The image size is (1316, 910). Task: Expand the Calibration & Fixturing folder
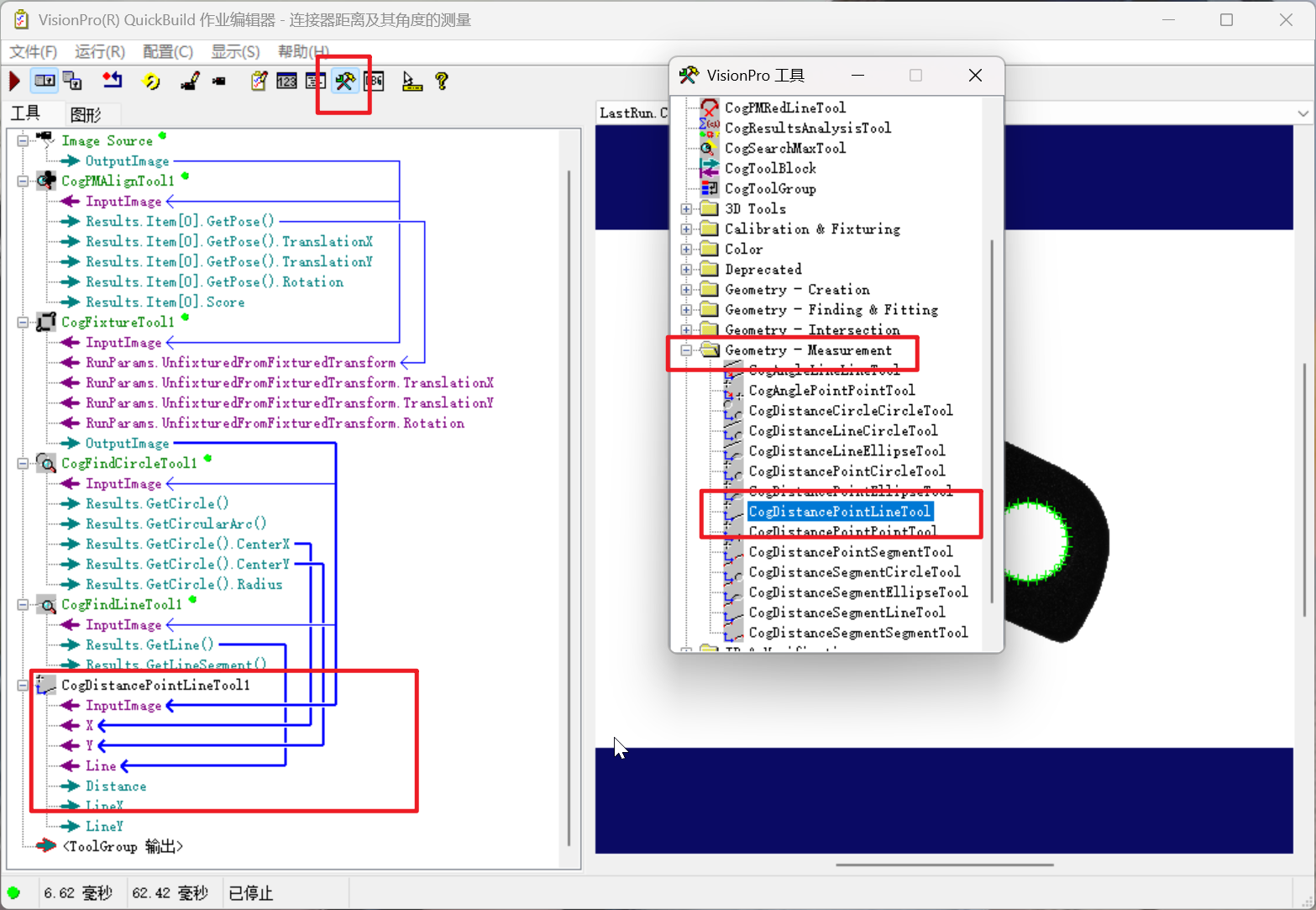(x=686, y=229)
